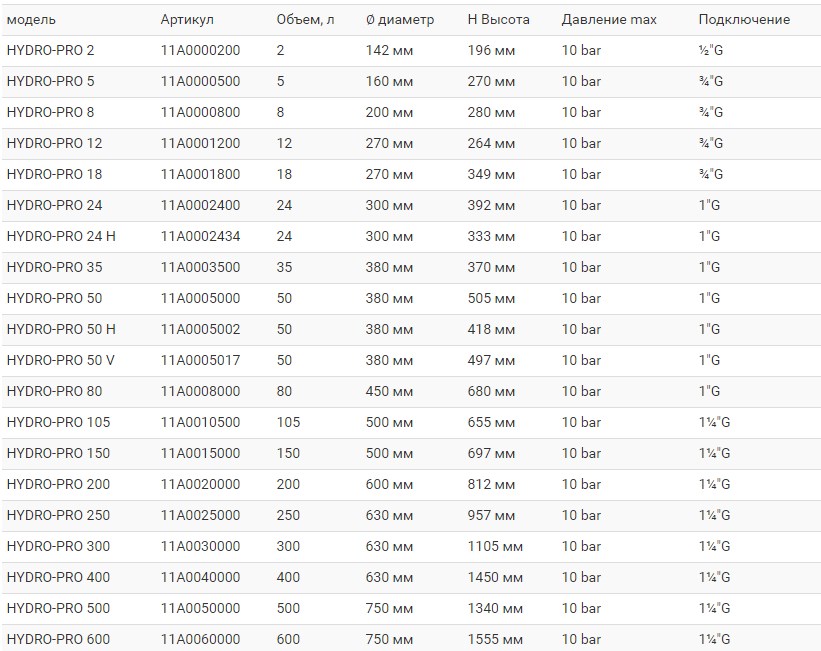Select the HYDRO-PRO 400 model cell
The width and height of the screenshot is (821, 651).
pos(59,577)
